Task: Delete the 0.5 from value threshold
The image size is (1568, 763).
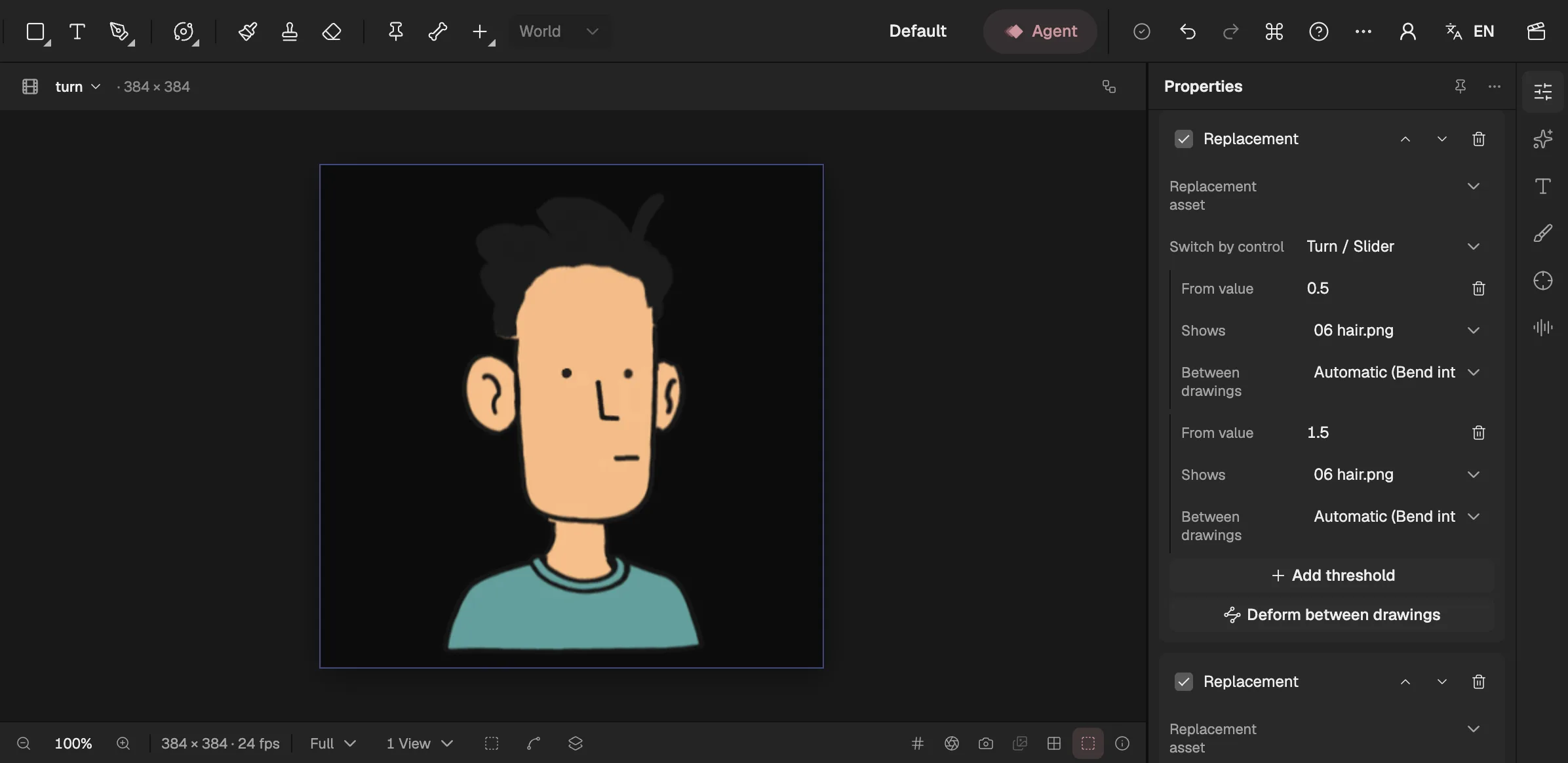Action: pyautogui.click(x=1478, y=288)
